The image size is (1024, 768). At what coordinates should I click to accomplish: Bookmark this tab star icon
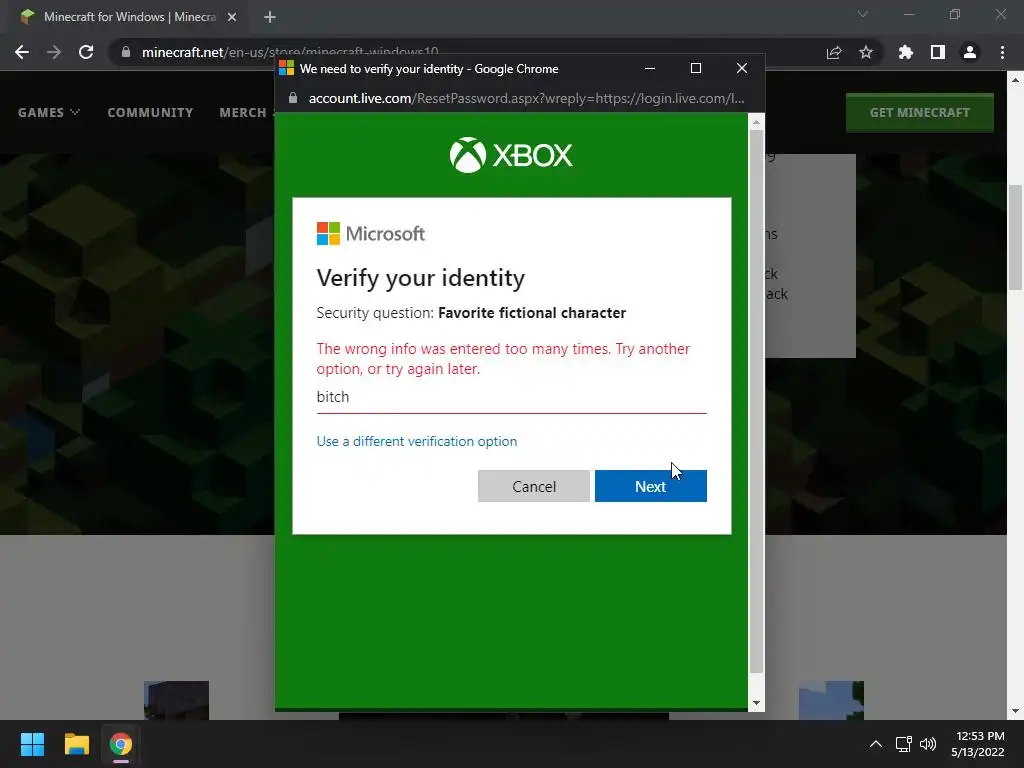(866, 52)
